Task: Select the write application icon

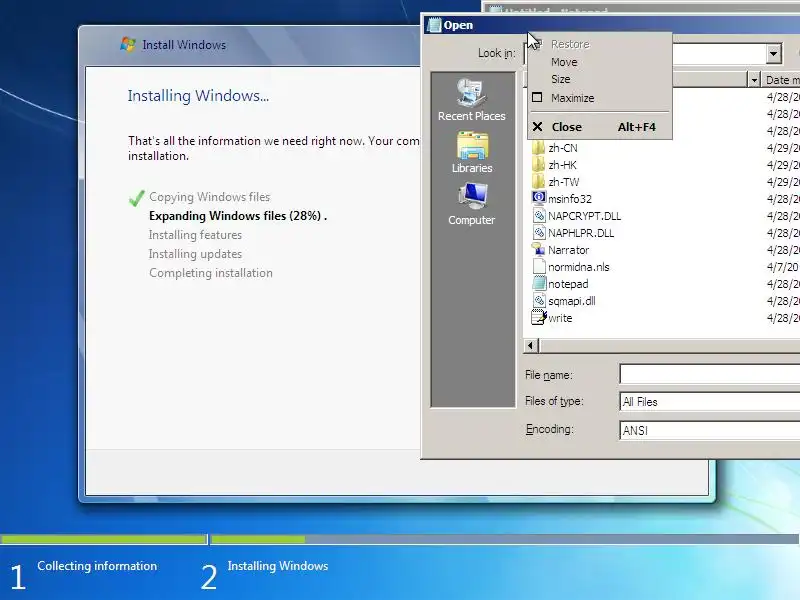Action: pyautogui.click(x=539, y=317)
